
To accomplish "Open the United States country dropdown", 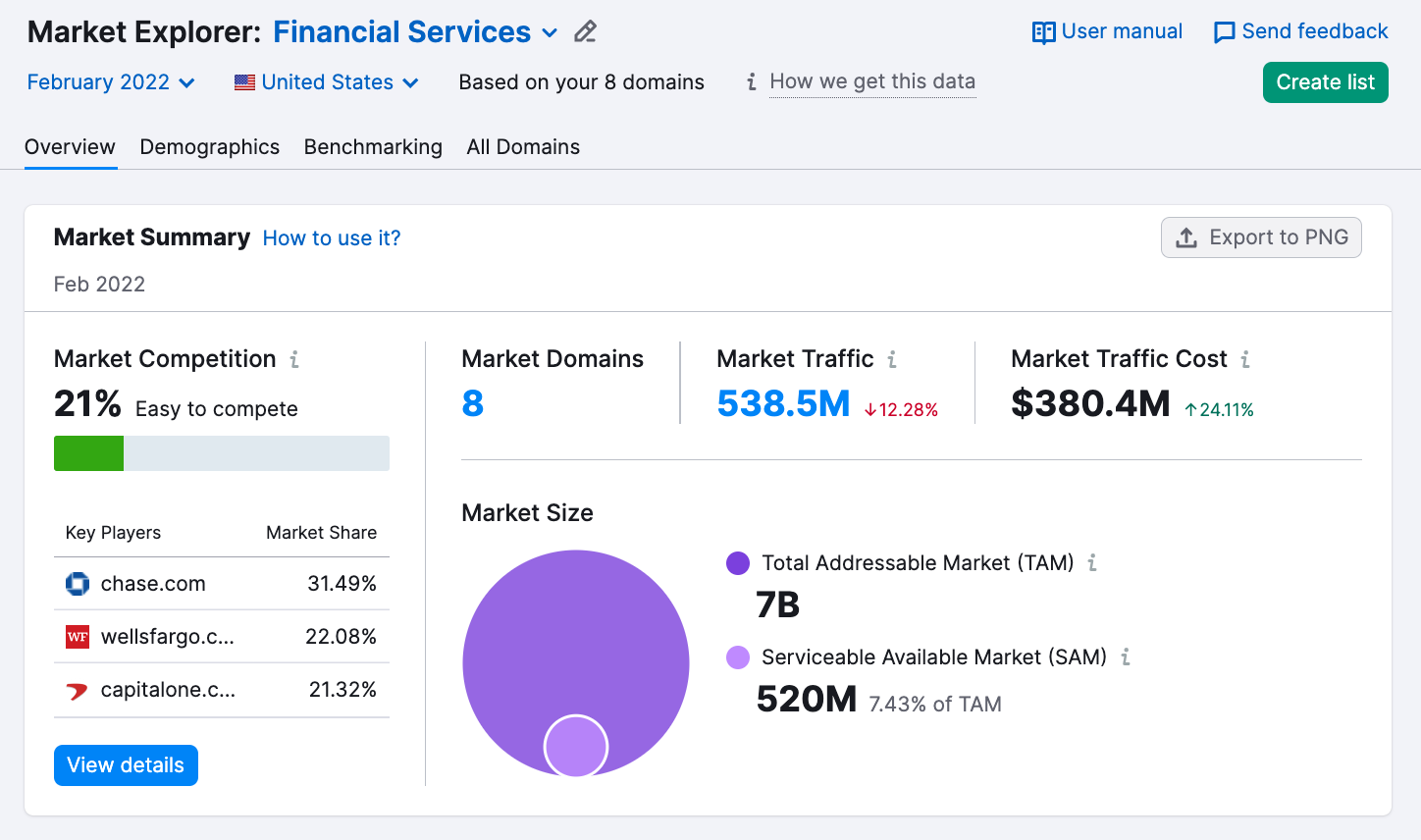I will pyautogui.click(x=327, y=82).
